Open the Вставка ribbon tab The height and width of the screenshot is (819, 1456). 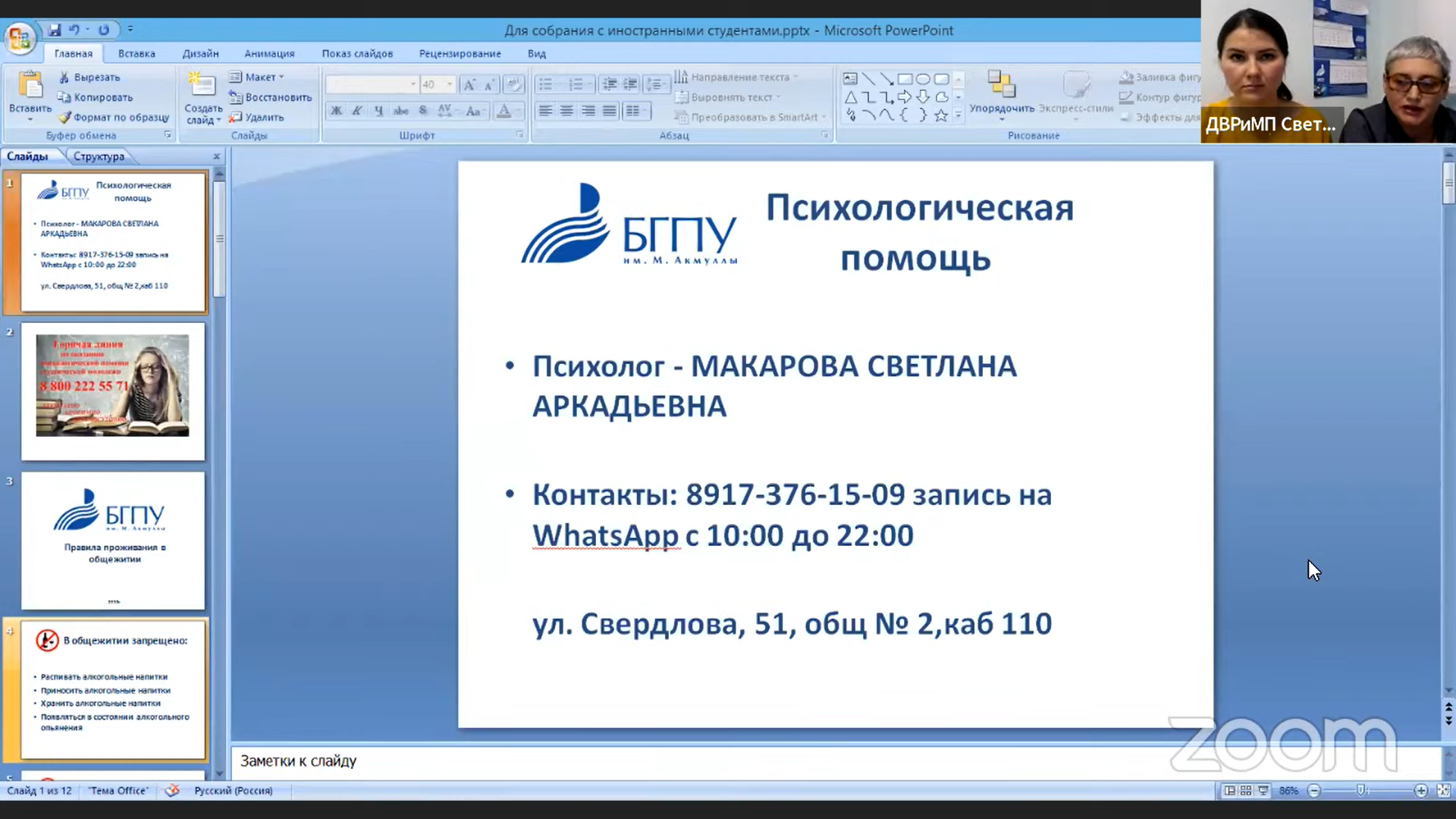(136, 54)
